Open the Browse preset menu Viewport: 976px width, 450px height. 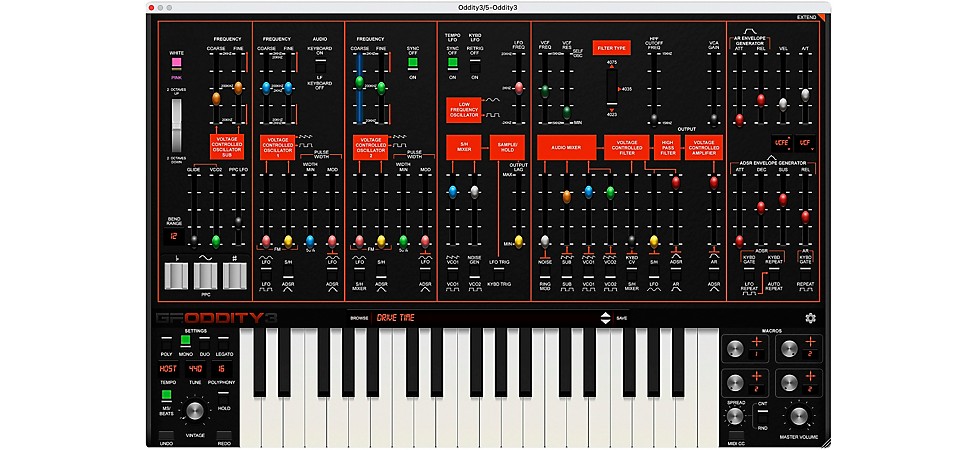(359, 318)
